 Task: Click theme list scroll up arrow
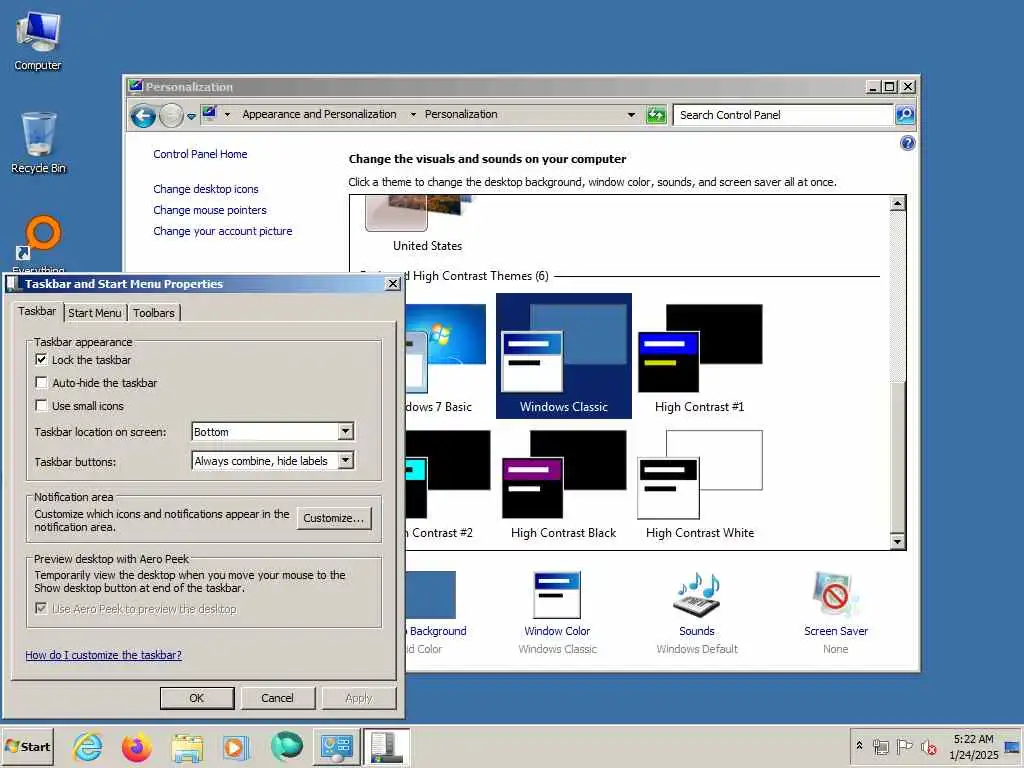point(897,203)
